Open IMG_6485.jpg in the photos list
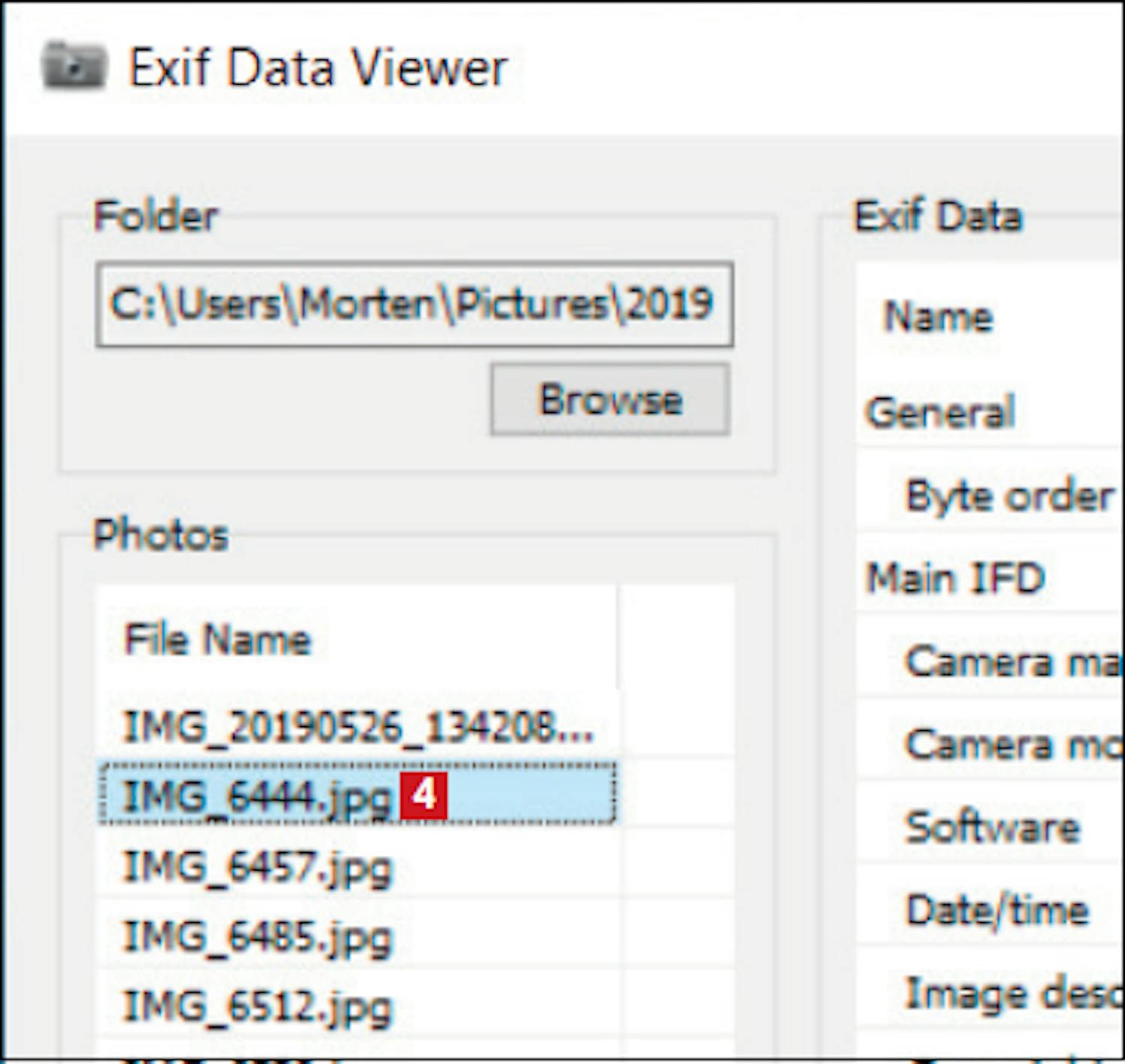Screen dimensions: 1125x1064 click(x=256, y=937)
